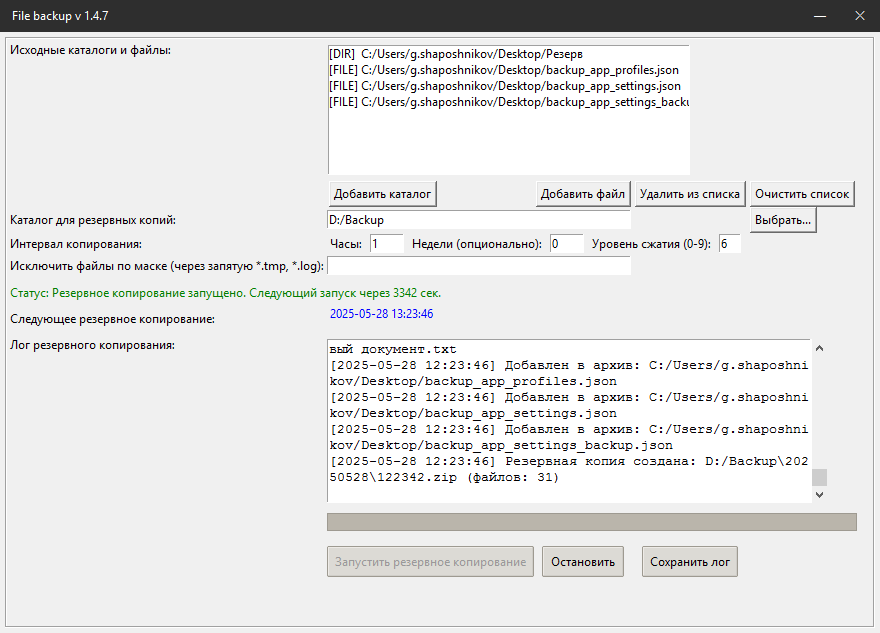Click the next backup time 2025-05-28 13:23:46
Image resolution: width=880 pixels, height=633 pixels.
pos(382,314)
